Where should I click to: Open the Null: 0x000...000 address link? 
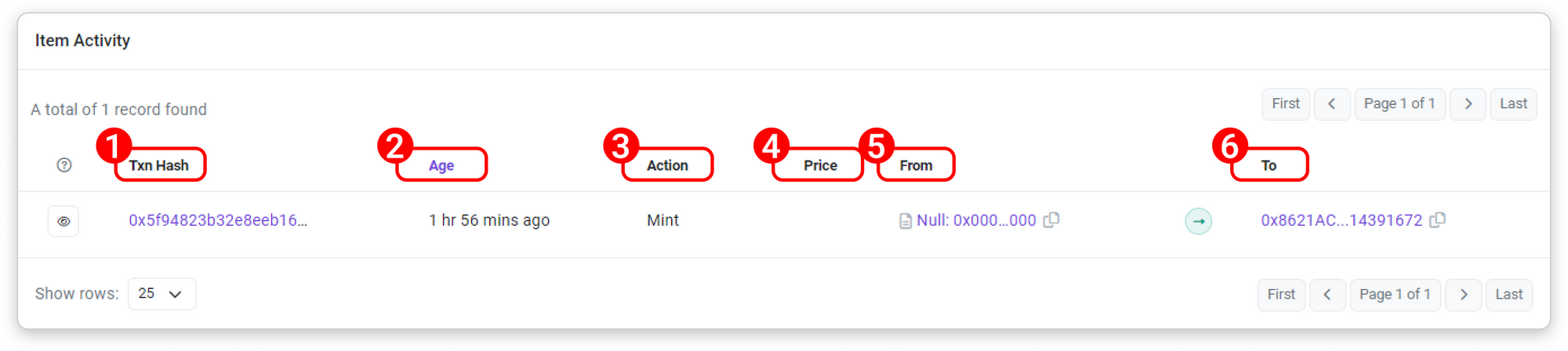pos(976,220)
